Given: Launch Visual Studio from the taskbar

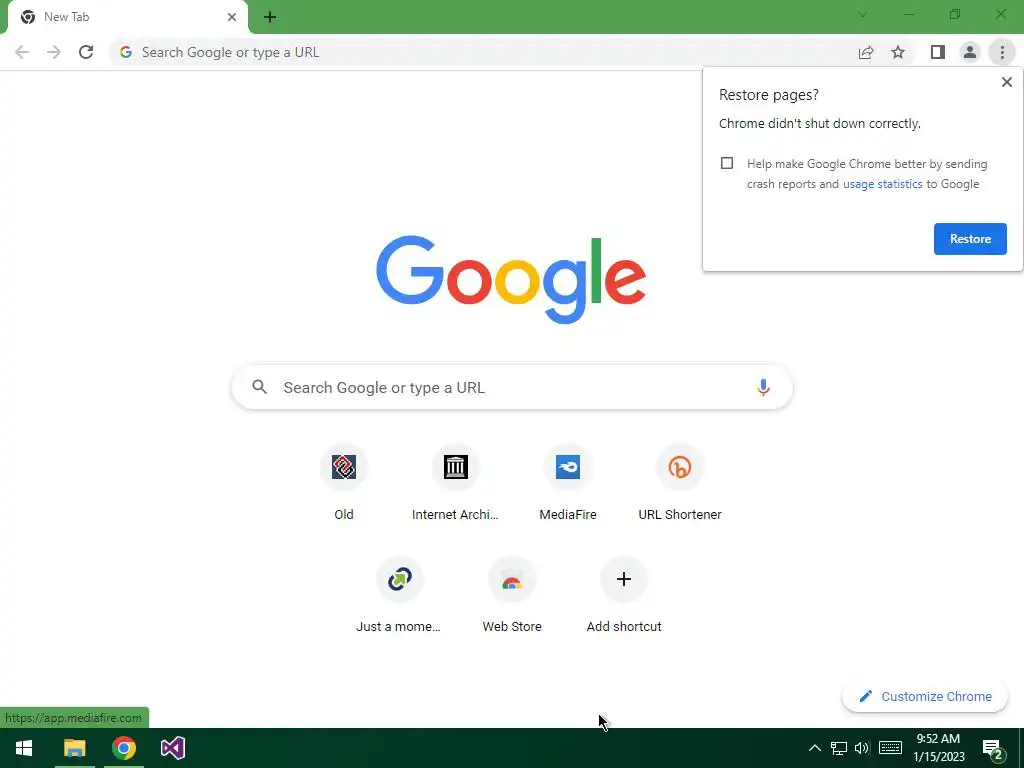Looking at the screenshot, I should point(173,748).
